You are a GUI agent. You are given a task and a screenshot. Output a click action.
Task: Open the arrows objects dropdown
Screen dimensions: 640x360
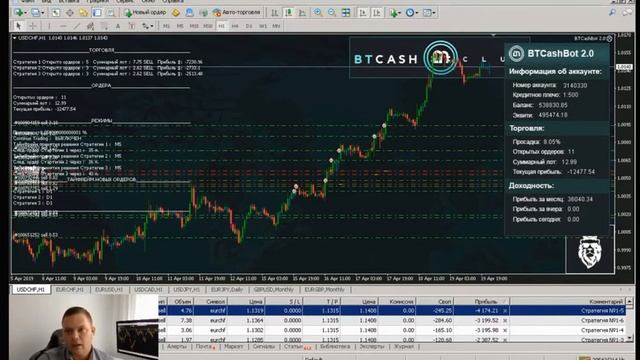pos(147,26)
